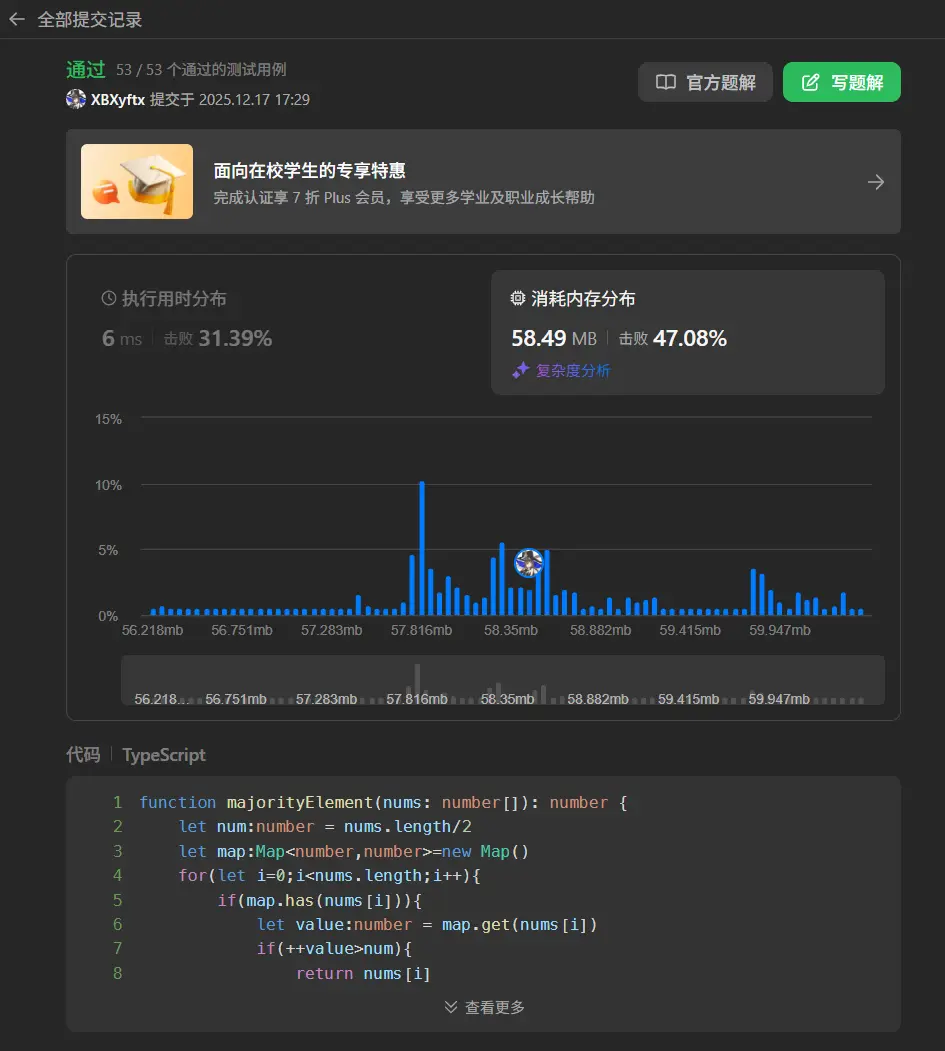Click the pencil icon in 写题解
Screen dimensions: 945x1051
[x=811, y=82]
